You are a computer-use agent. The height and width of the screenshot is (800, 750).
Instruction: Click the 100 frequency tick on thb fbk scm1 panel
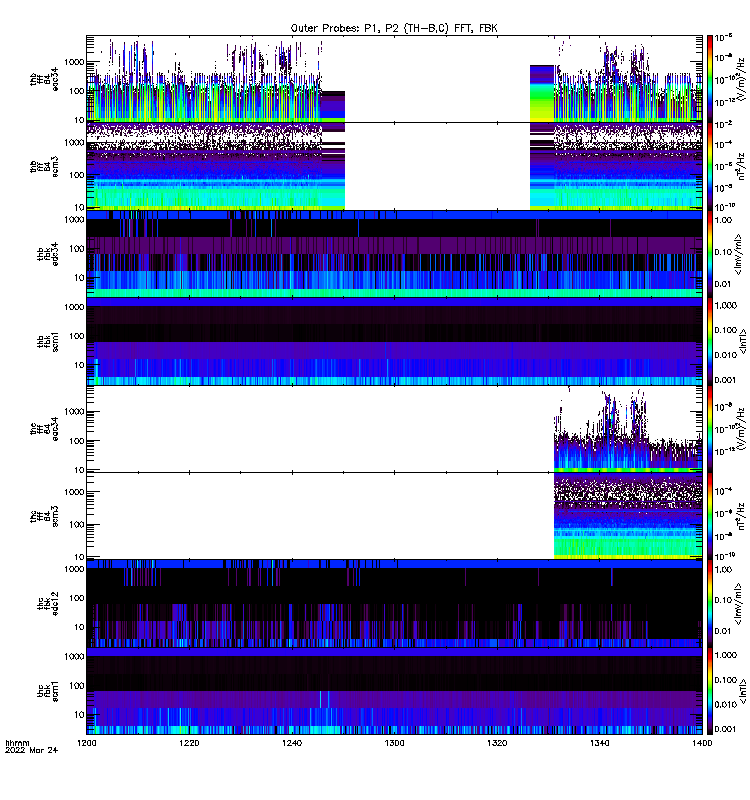(77, 336)
